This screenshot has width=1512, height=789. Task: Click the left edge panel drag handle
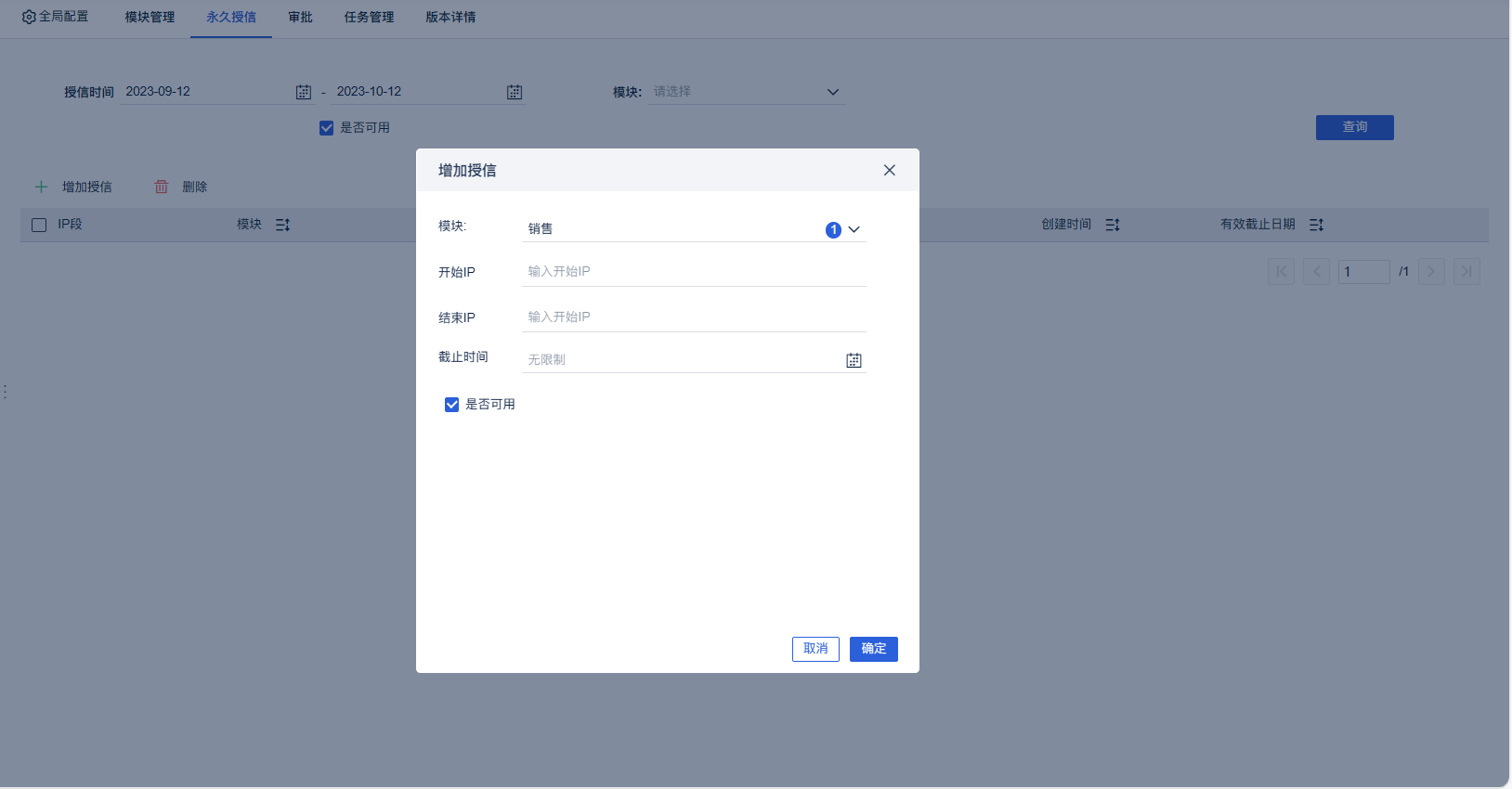pos(6,392)
